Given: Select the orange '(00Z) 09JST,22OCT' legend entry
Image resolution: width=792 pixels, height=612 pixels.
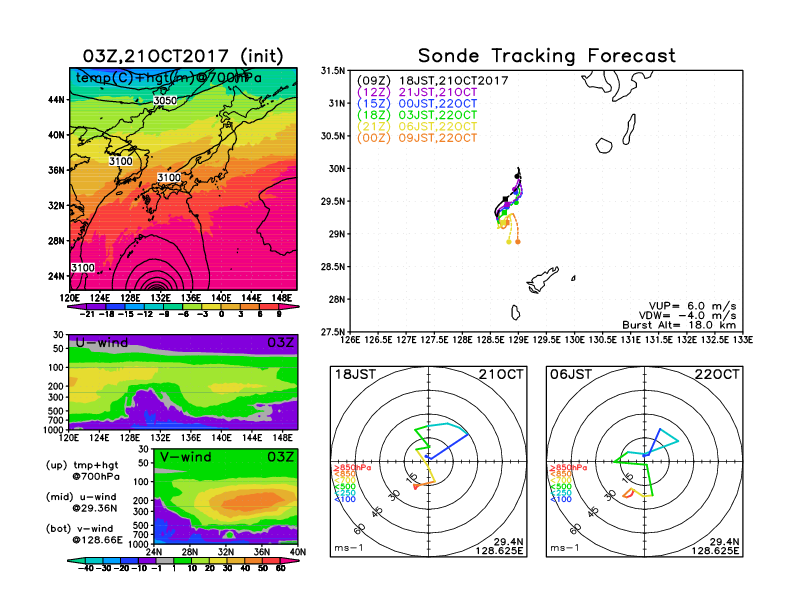Looking at the screenshot, I should coord(417,138).
